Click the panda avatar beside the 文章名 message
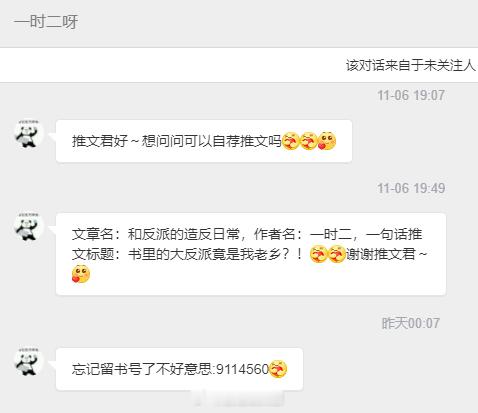 tap(28, 227)
